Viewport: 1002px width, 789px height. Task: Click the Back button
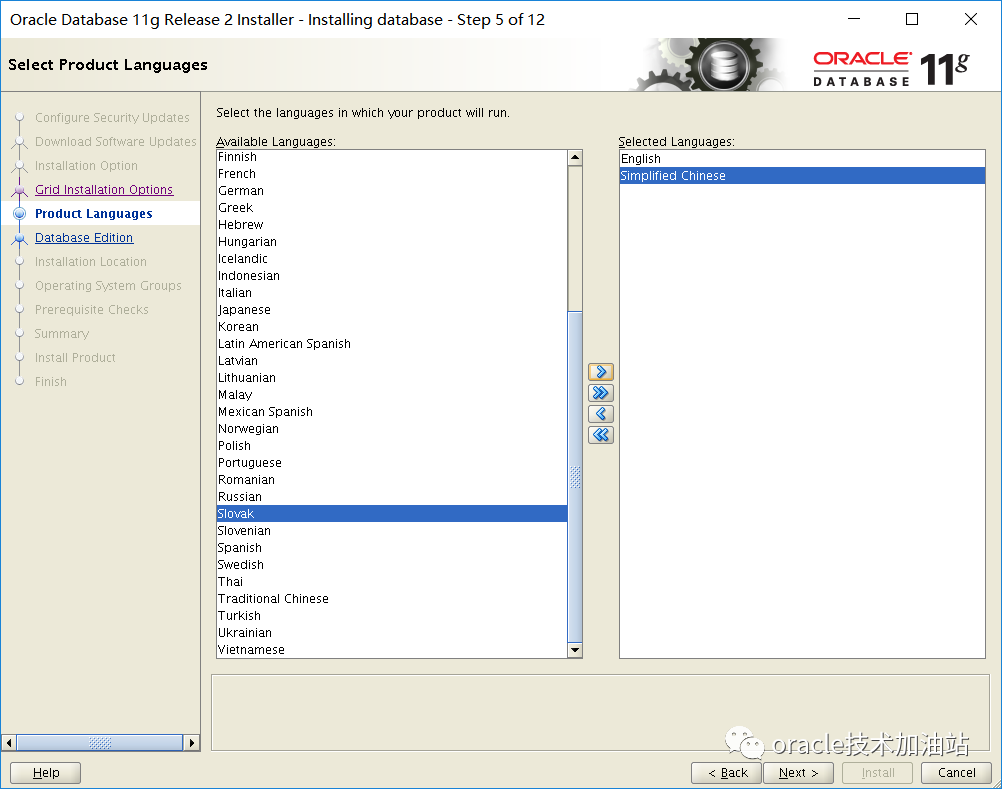727,772
